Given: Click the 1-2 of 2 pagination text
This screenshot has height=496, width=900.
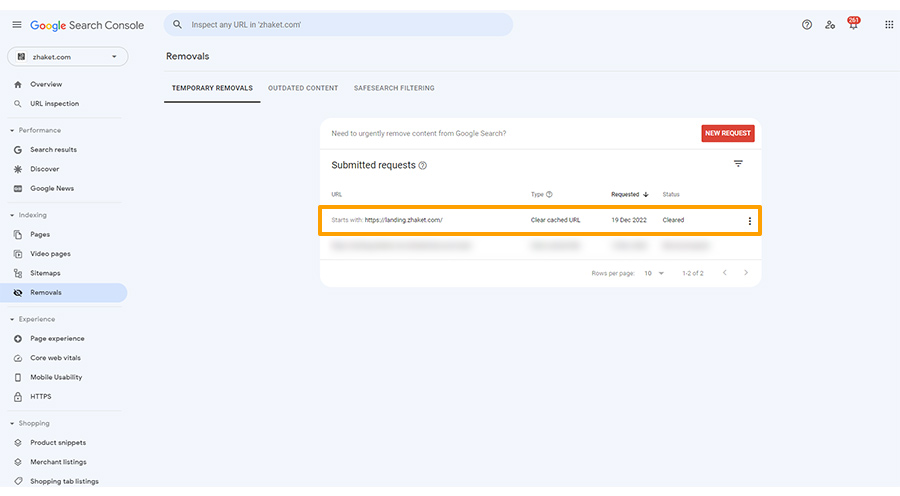Looking at the screenshot, I should tap(693, 273).
